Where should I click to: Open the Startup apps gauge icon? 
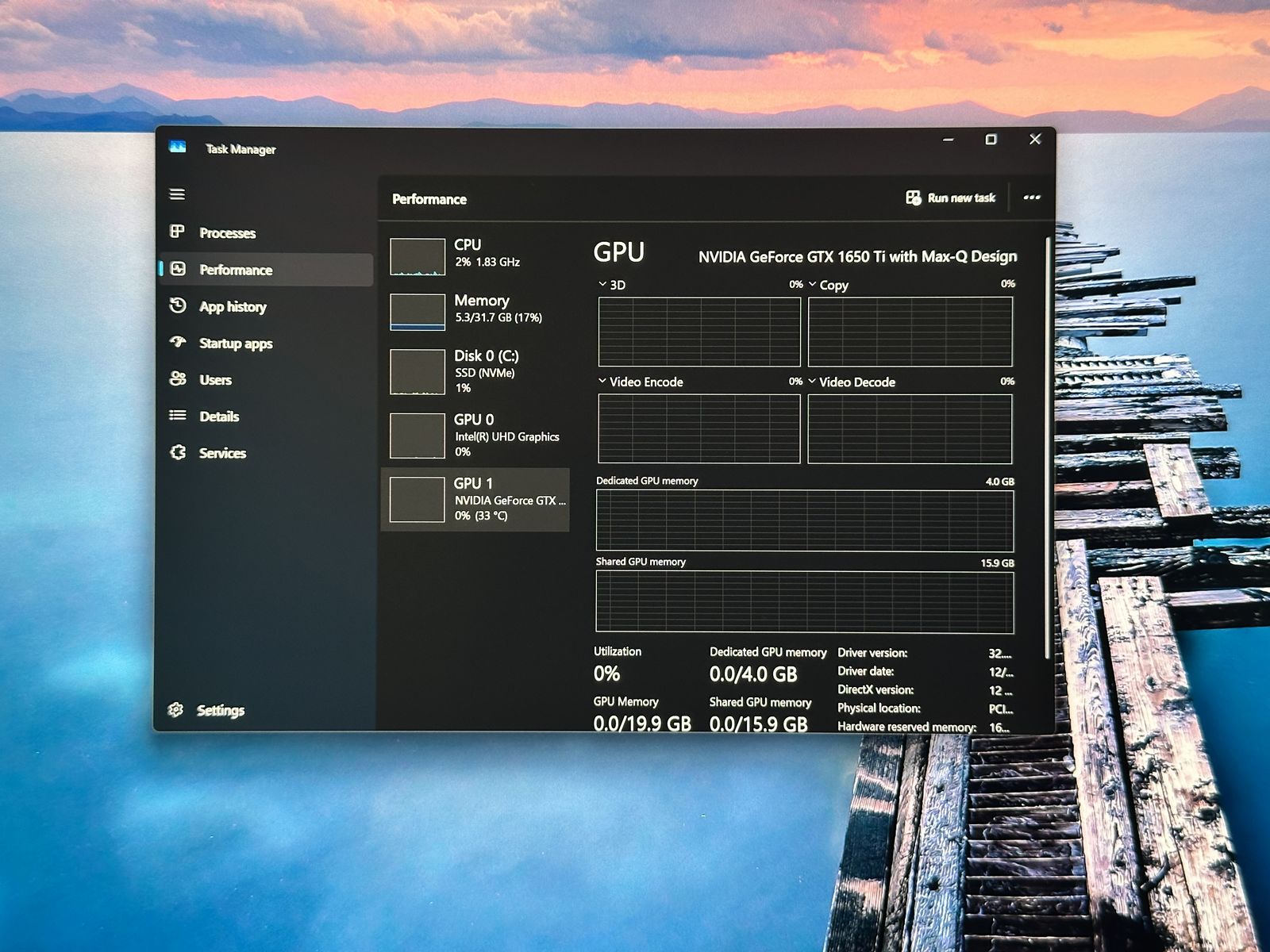178,342
